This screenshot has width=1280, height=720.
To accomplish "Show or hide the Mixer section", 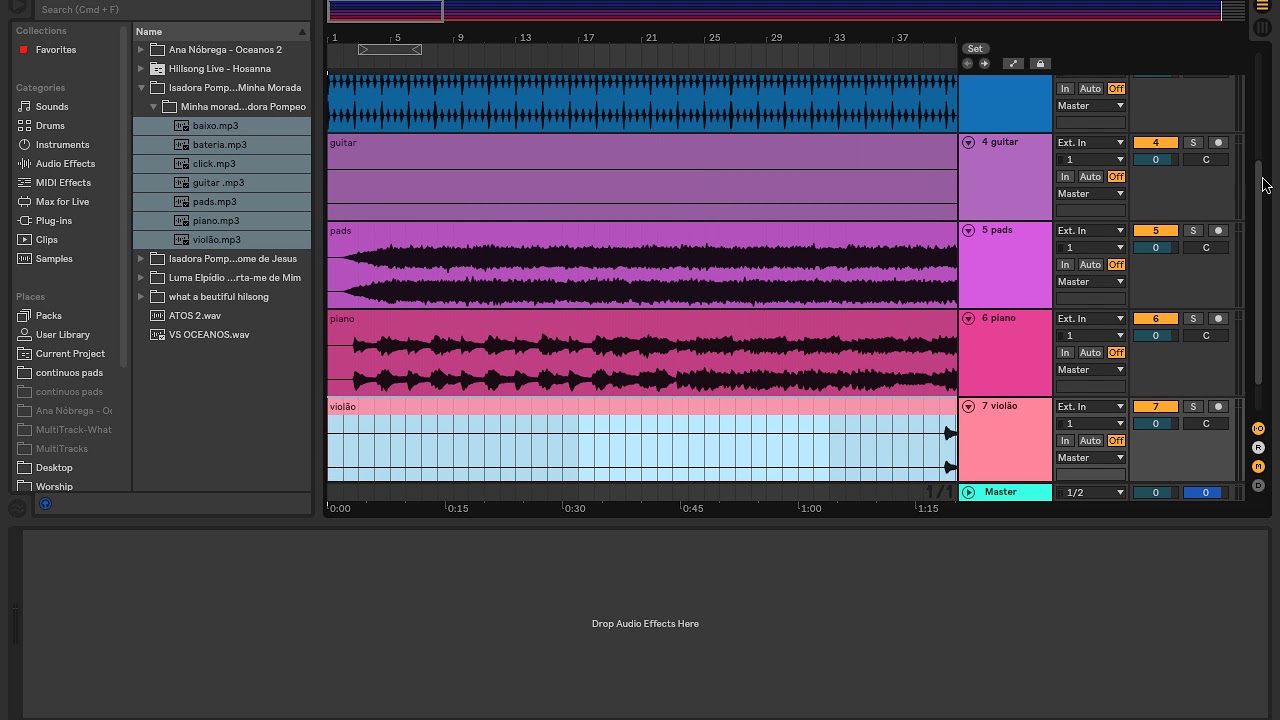I will [1258, 467].
